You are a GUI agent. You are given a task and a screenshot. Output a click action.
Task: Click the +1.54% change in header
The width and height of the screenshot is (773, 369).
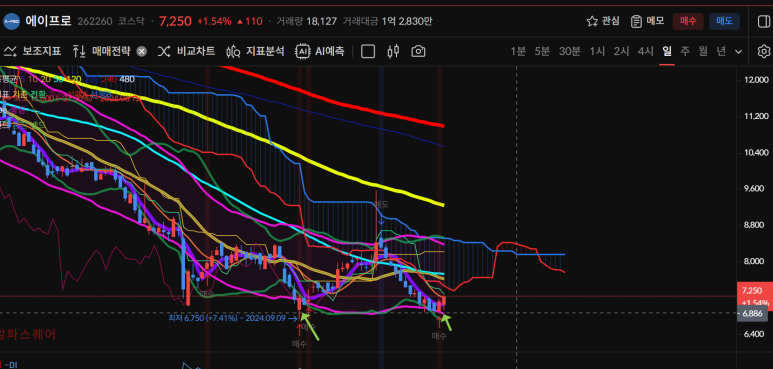click(214, 21)
